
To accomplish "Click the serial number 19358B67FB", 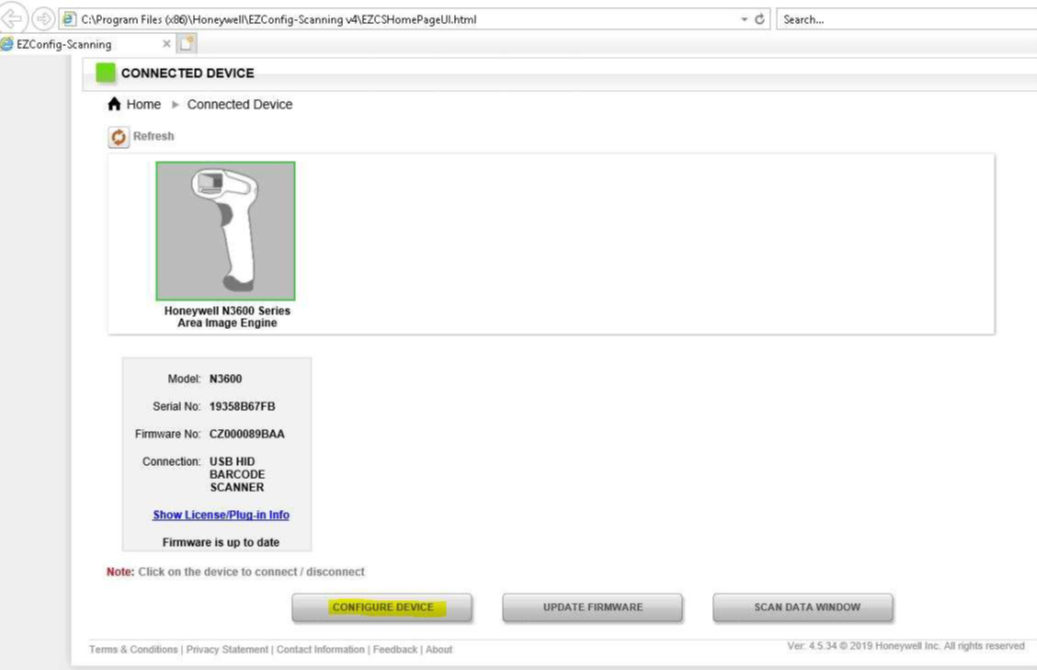I will (x=242, y=407).
